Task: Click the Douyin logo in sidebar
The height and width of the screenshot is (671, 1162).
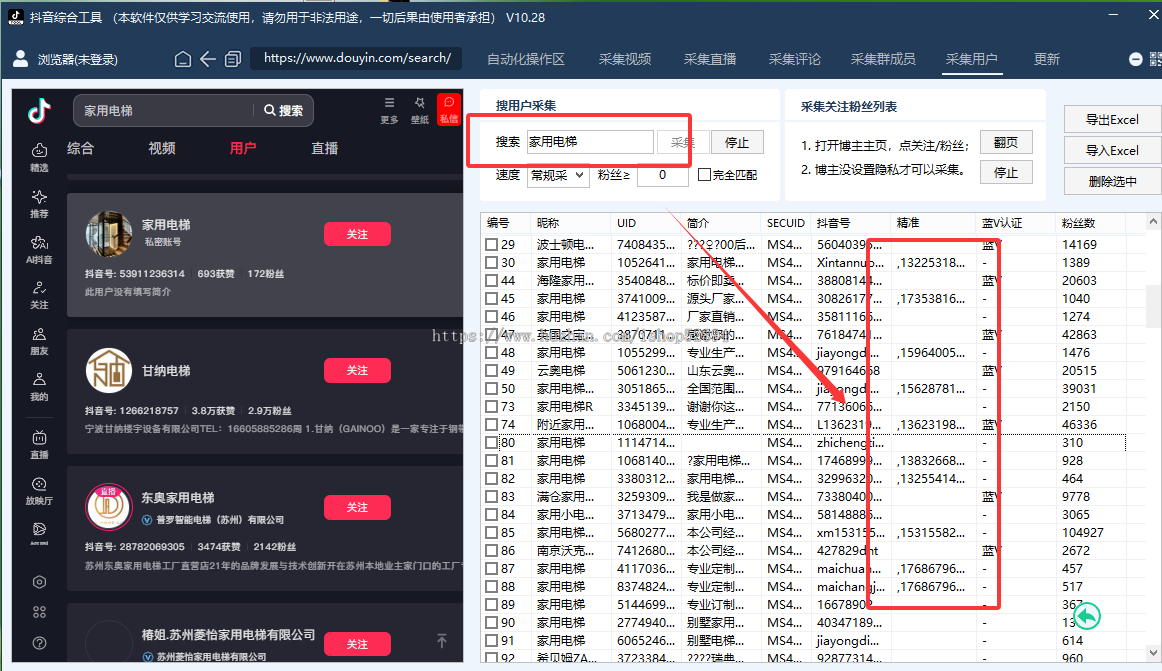Action: point(39,110)
